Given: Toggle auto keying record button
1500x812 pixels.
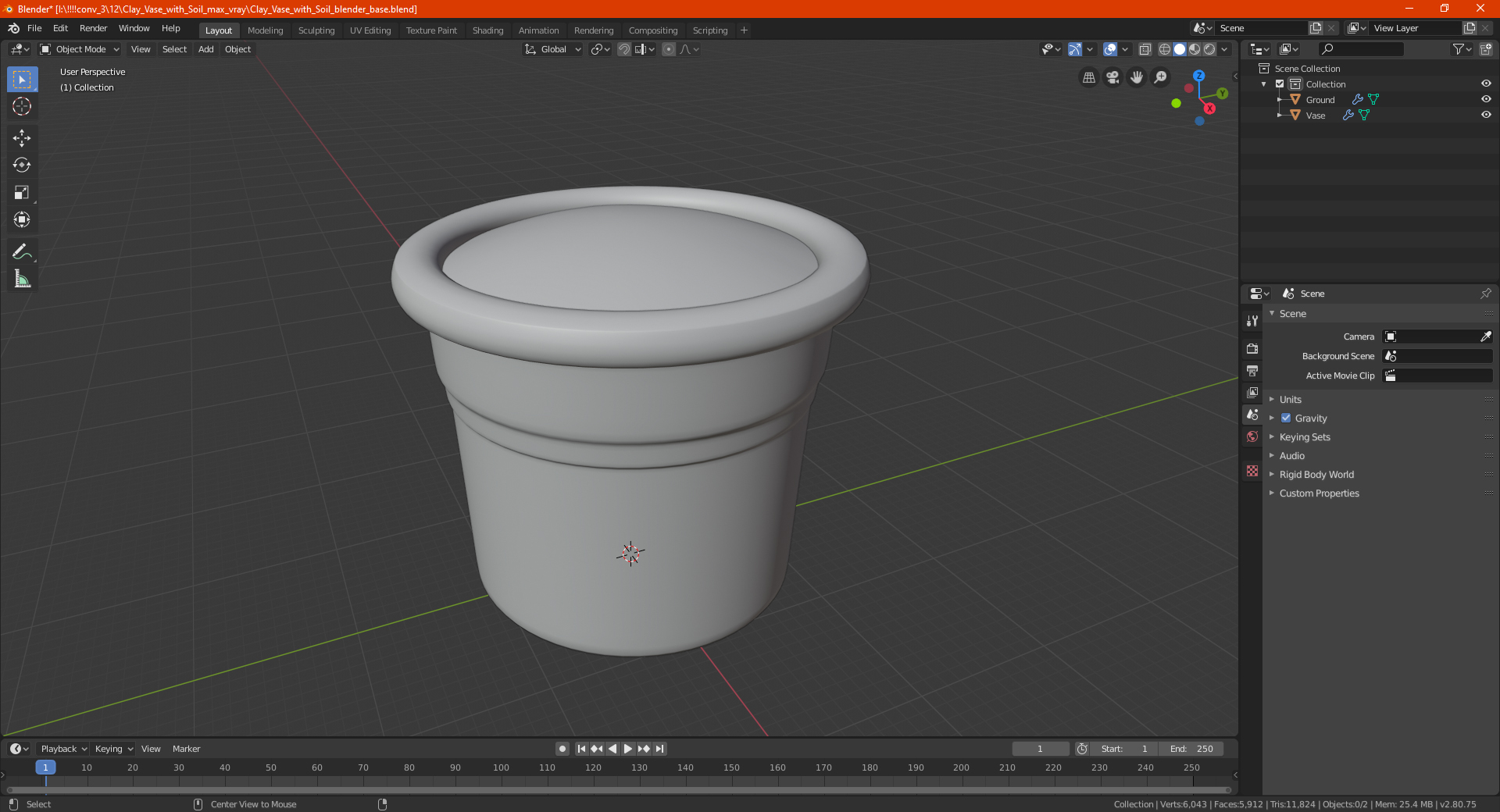Looking at the screenshot, I should (x=562, y=749).
